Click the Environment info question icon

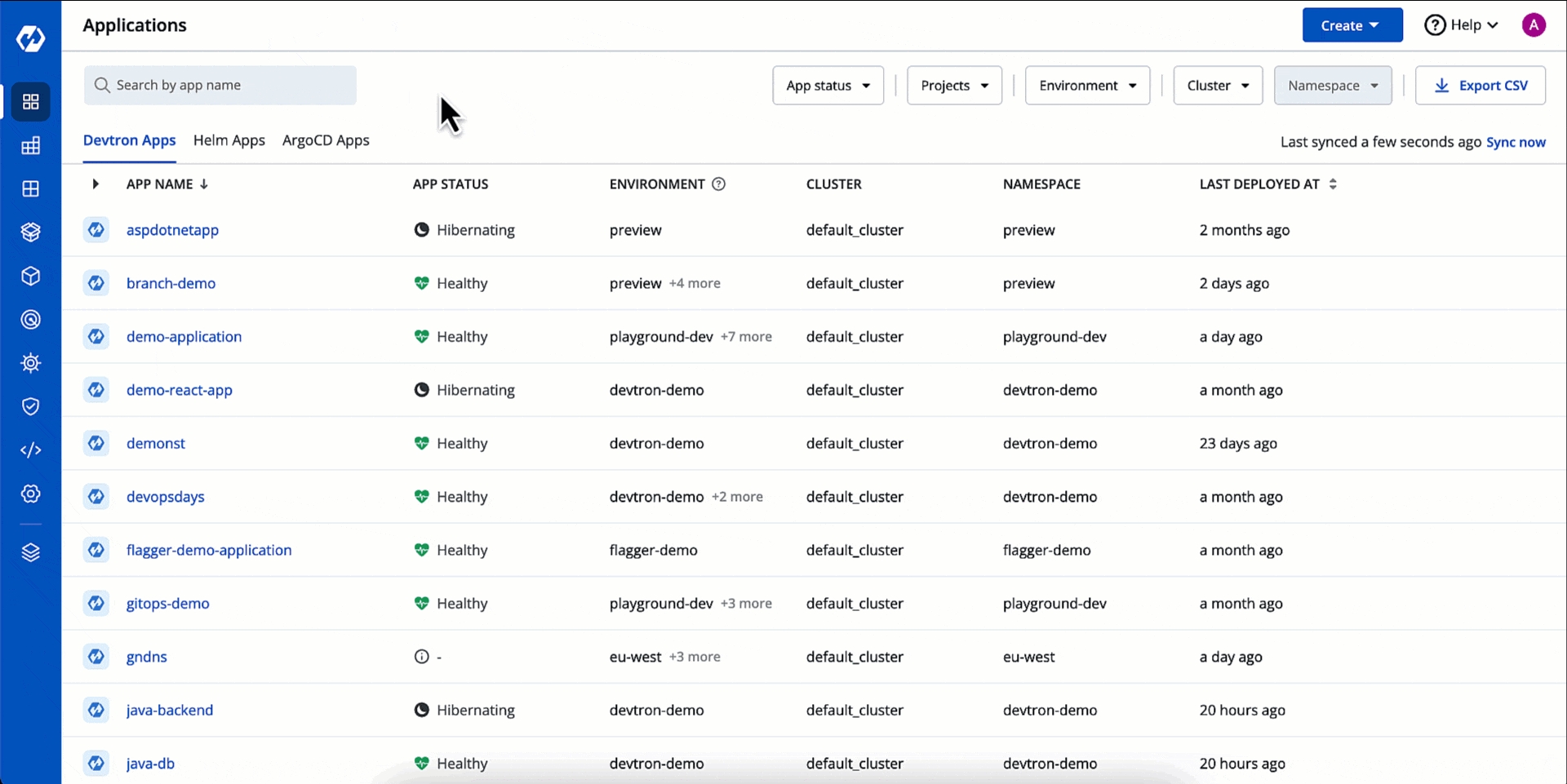(718, 184)
